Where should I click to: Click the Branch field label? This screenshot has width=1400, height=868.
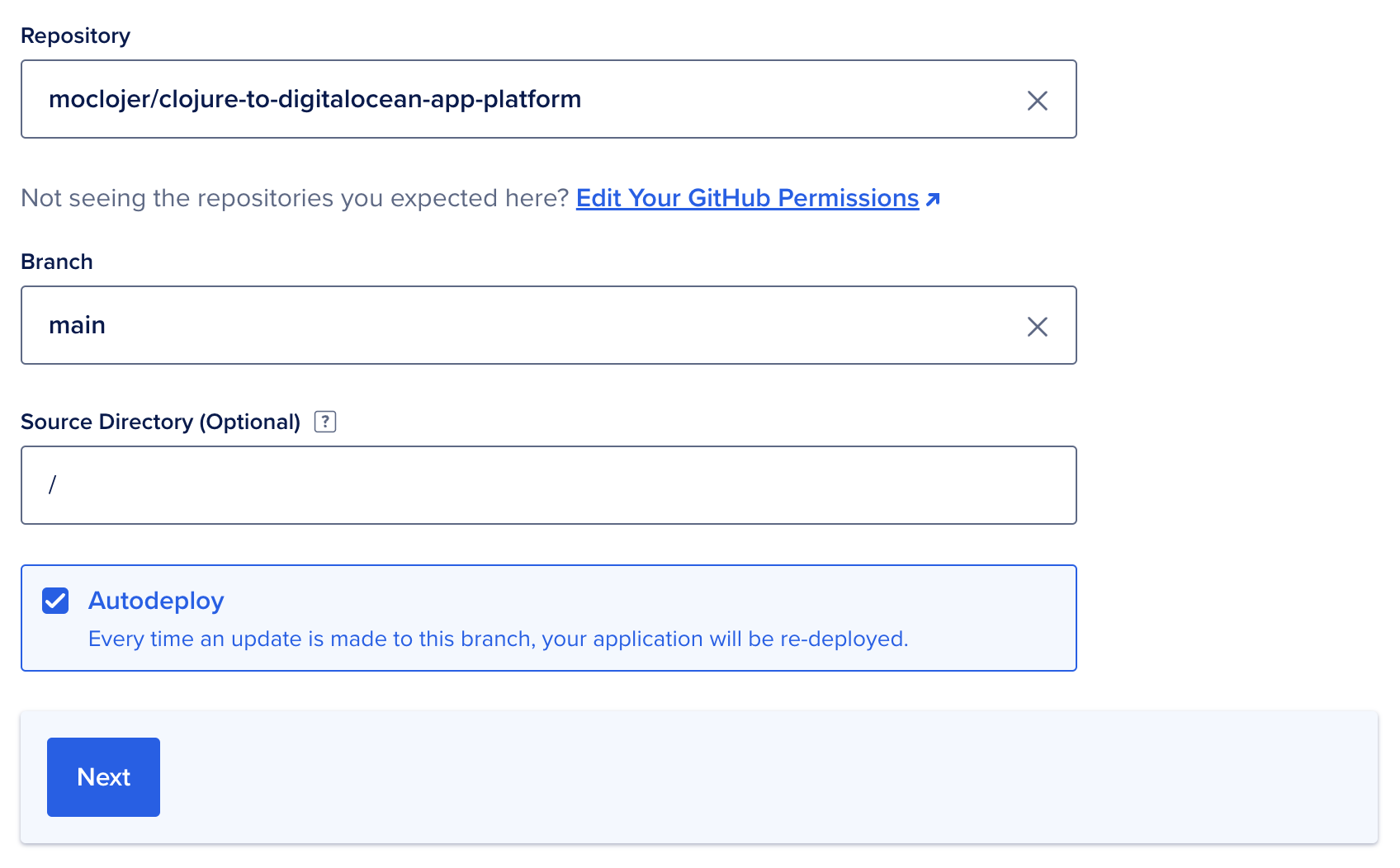point(56,262)
